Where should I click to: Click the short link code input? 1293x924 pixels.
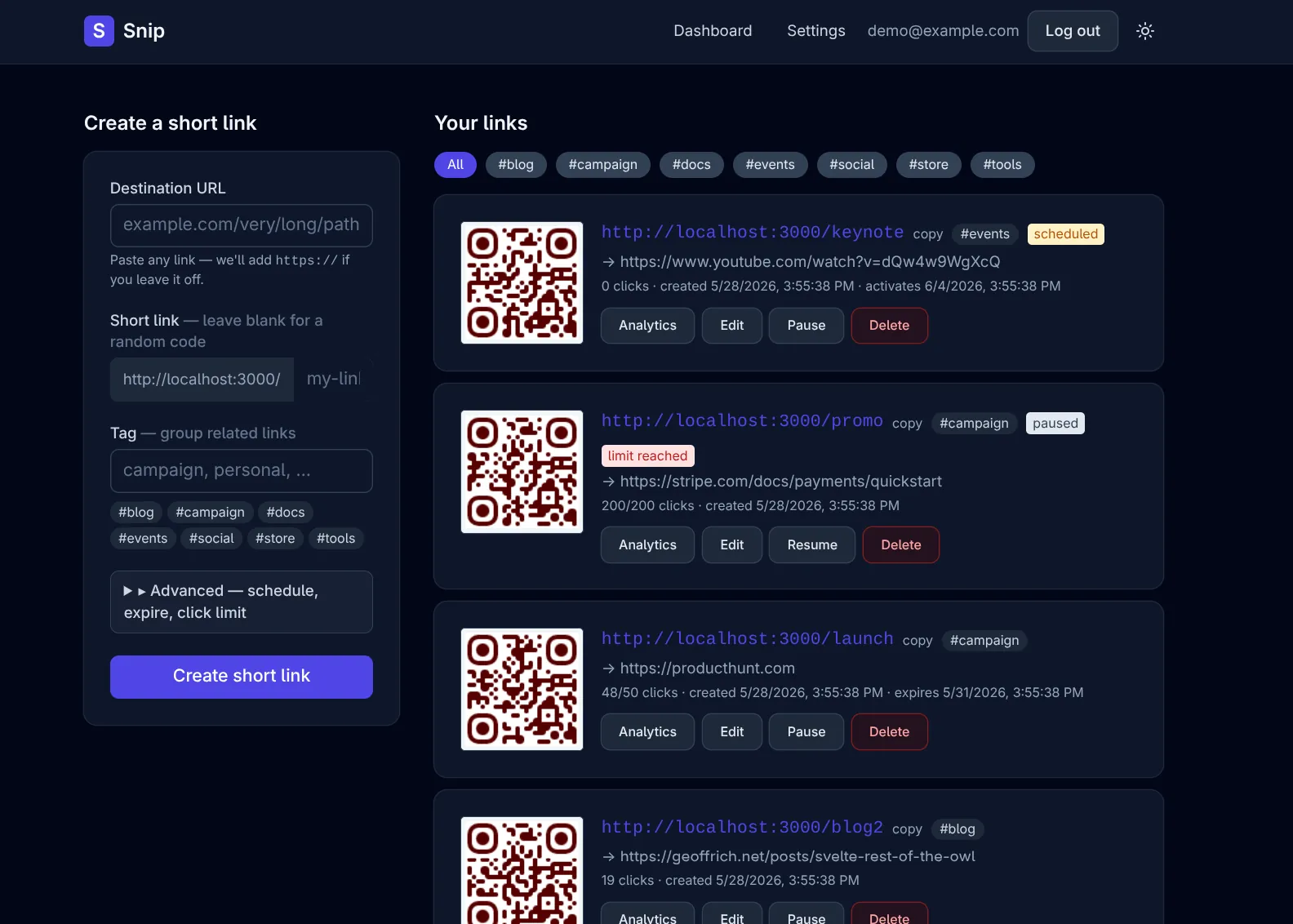pos(333,380)
